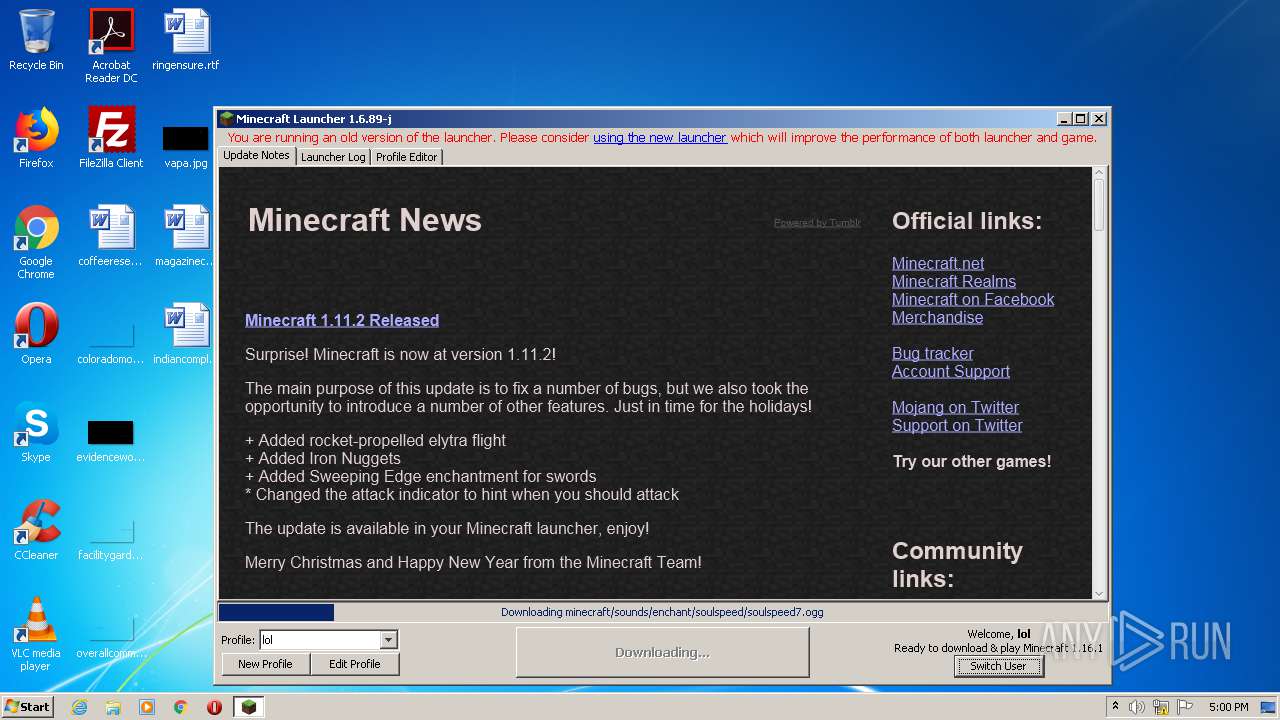
Task: Open Windows Explorer folder on taskbar
Action: [x=113, y=707]
